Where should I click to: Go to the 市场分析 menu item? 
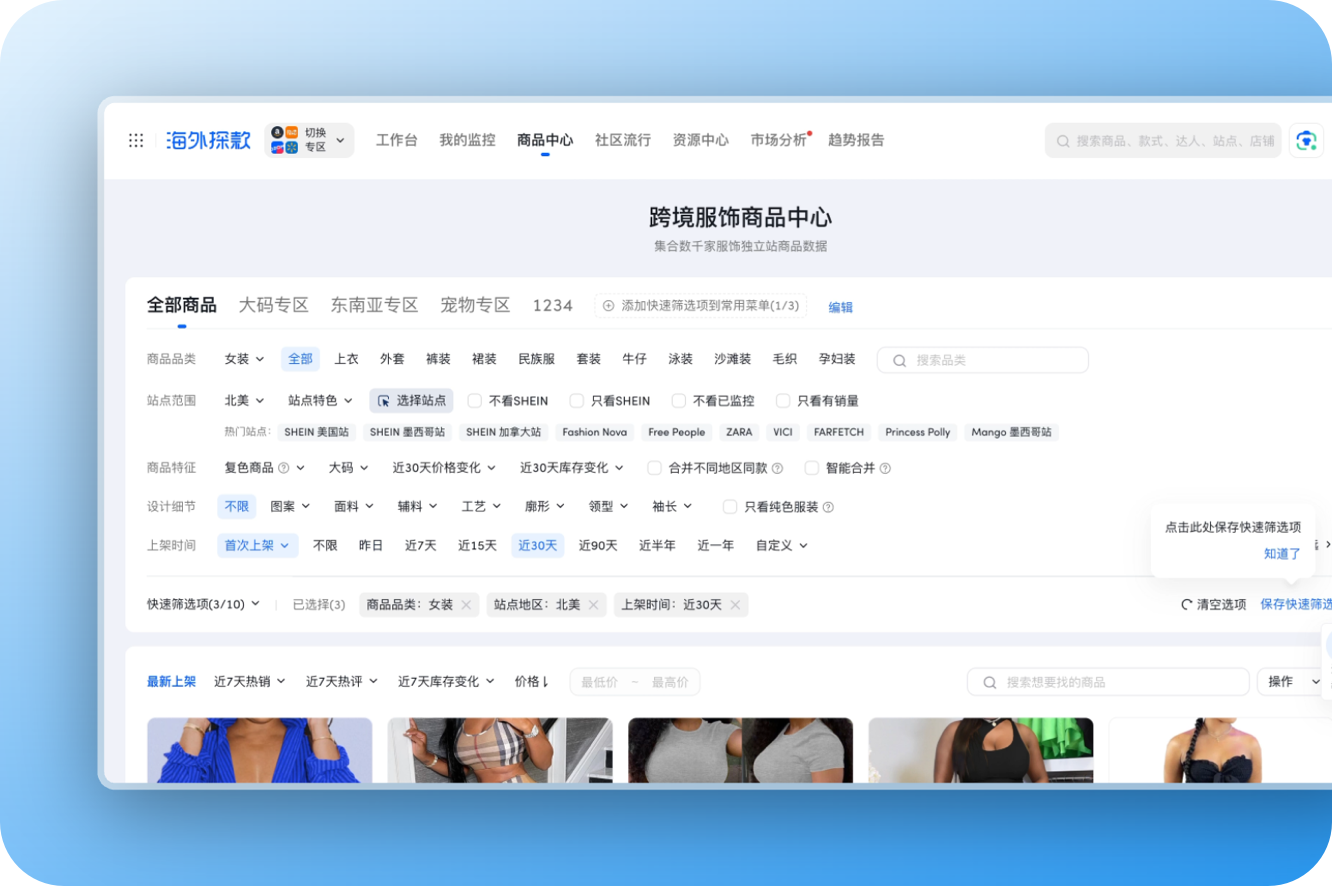click(778, 140)
